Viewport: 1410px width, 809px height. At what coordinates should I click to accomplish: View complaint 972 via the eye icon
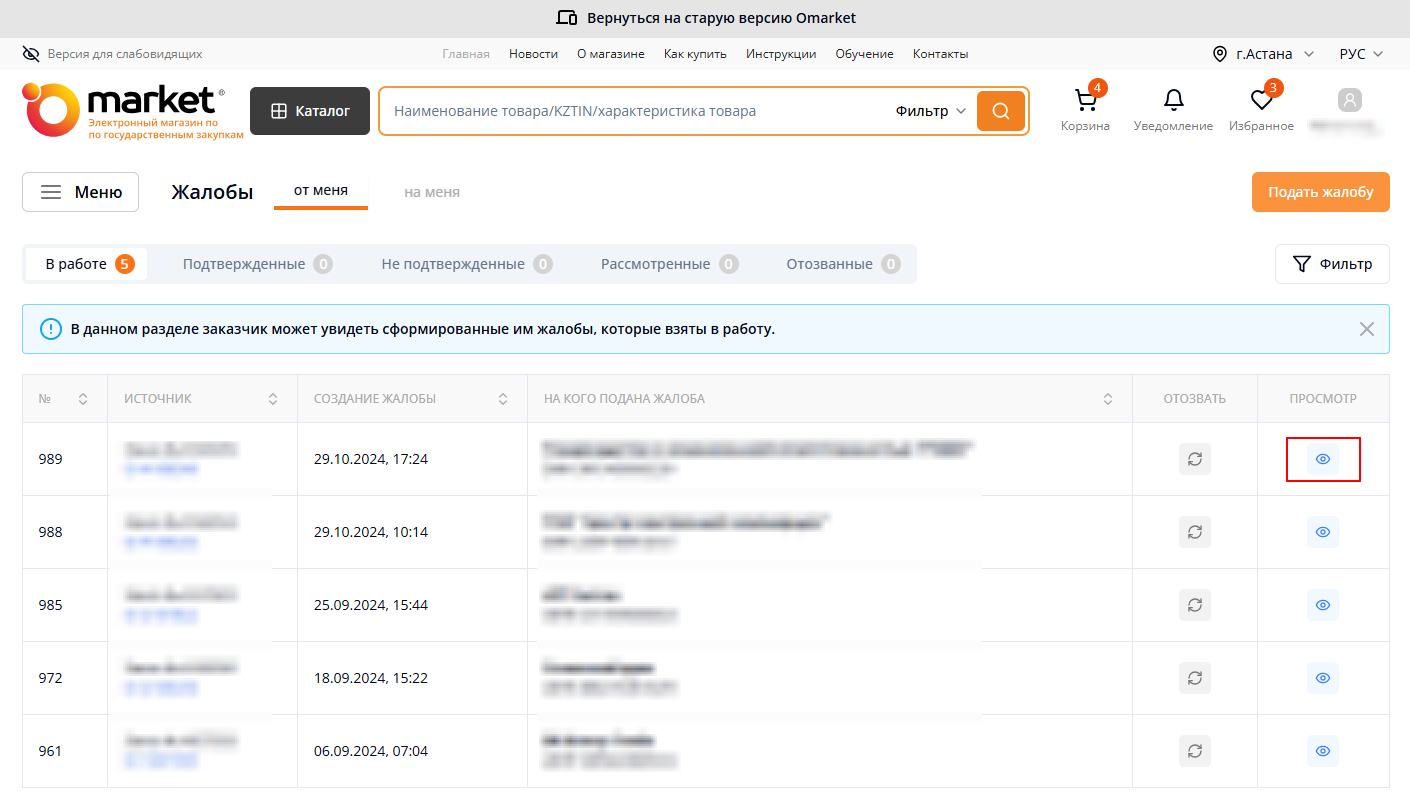1322,678
